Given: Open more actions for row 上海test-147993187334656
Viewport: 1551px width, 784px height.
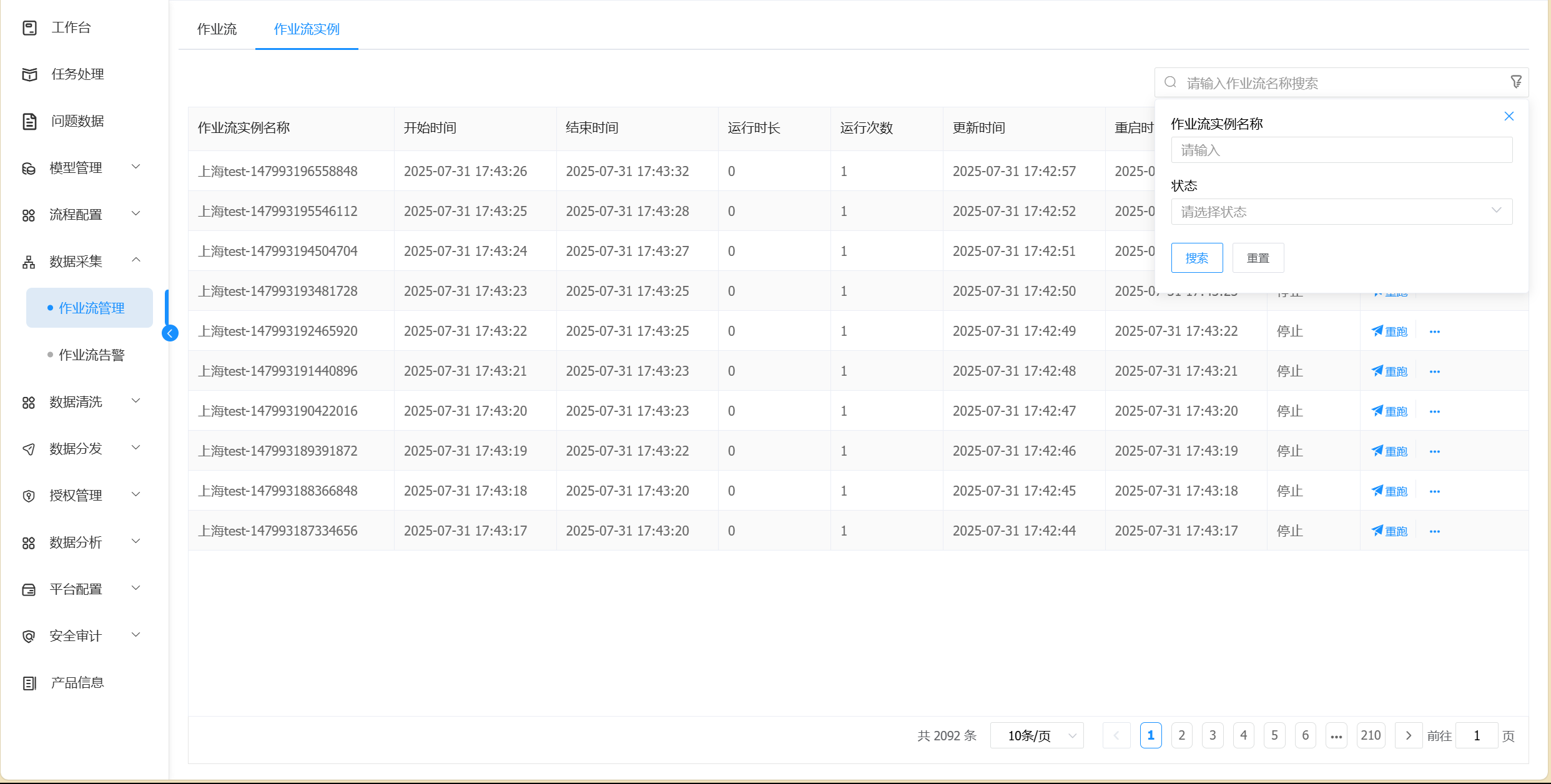Looking at the screenshot, I should coord(1434,531).
